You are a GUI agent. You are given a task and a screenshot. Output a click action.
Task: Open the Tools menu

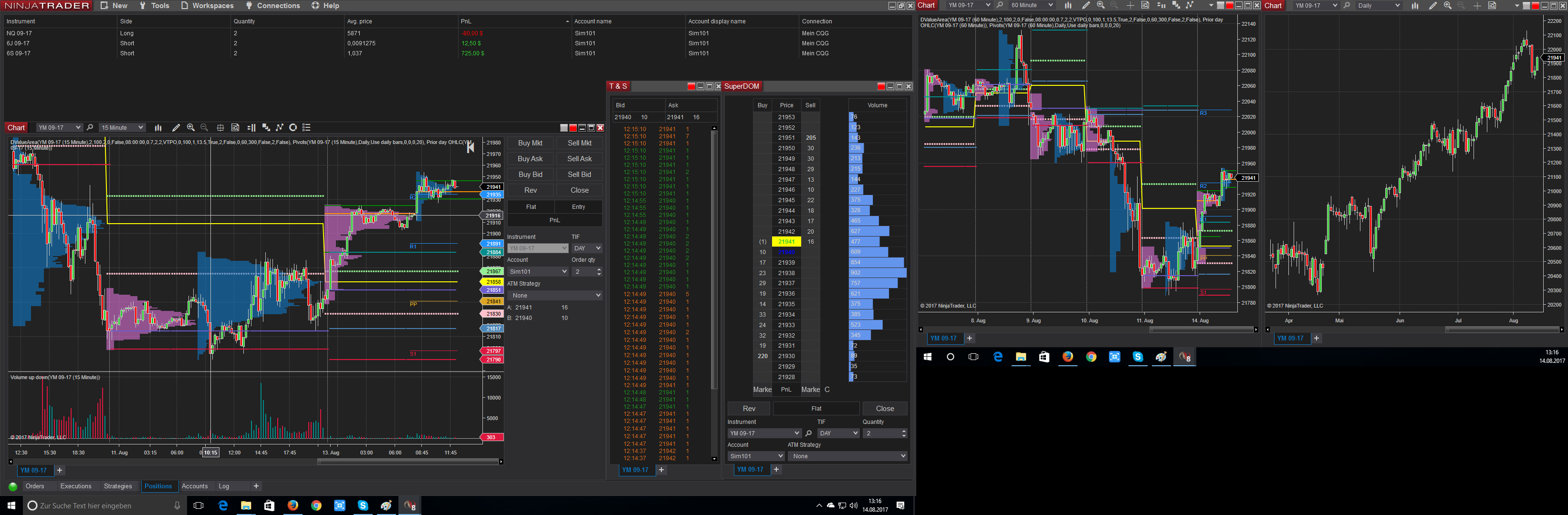(154, 5)
